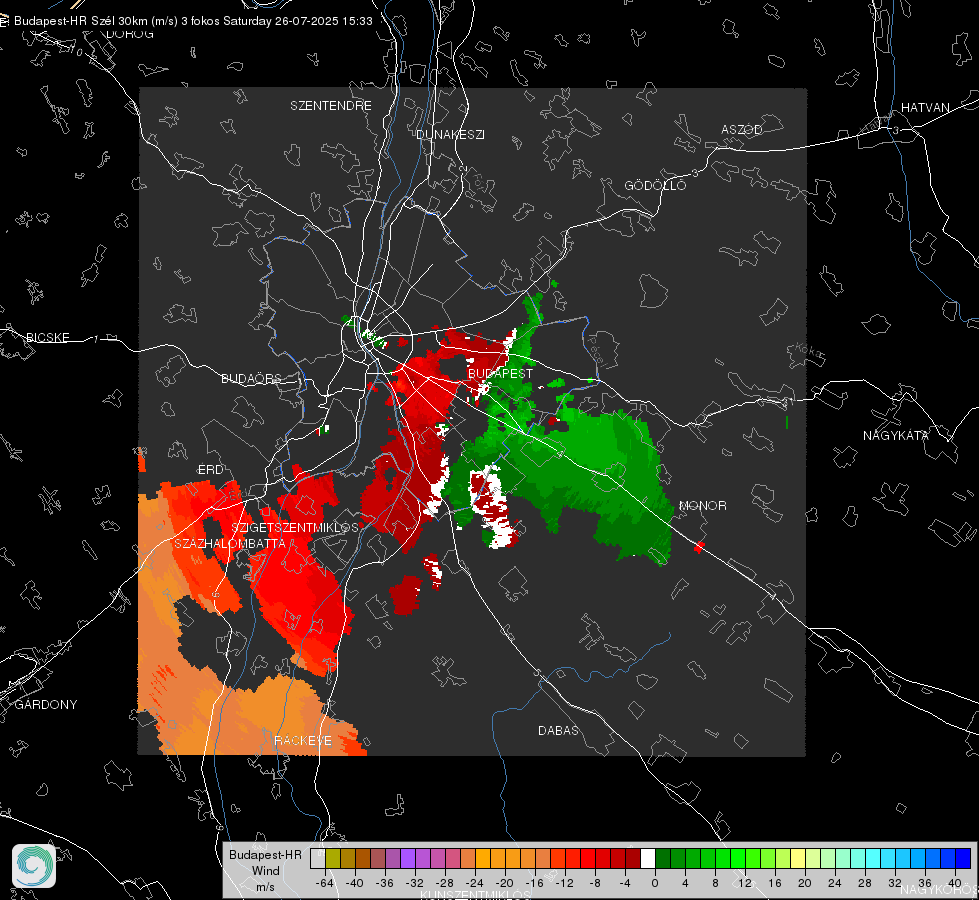Click the BICSKE map label
Screen dimensions: 979x900
(47, 337)
